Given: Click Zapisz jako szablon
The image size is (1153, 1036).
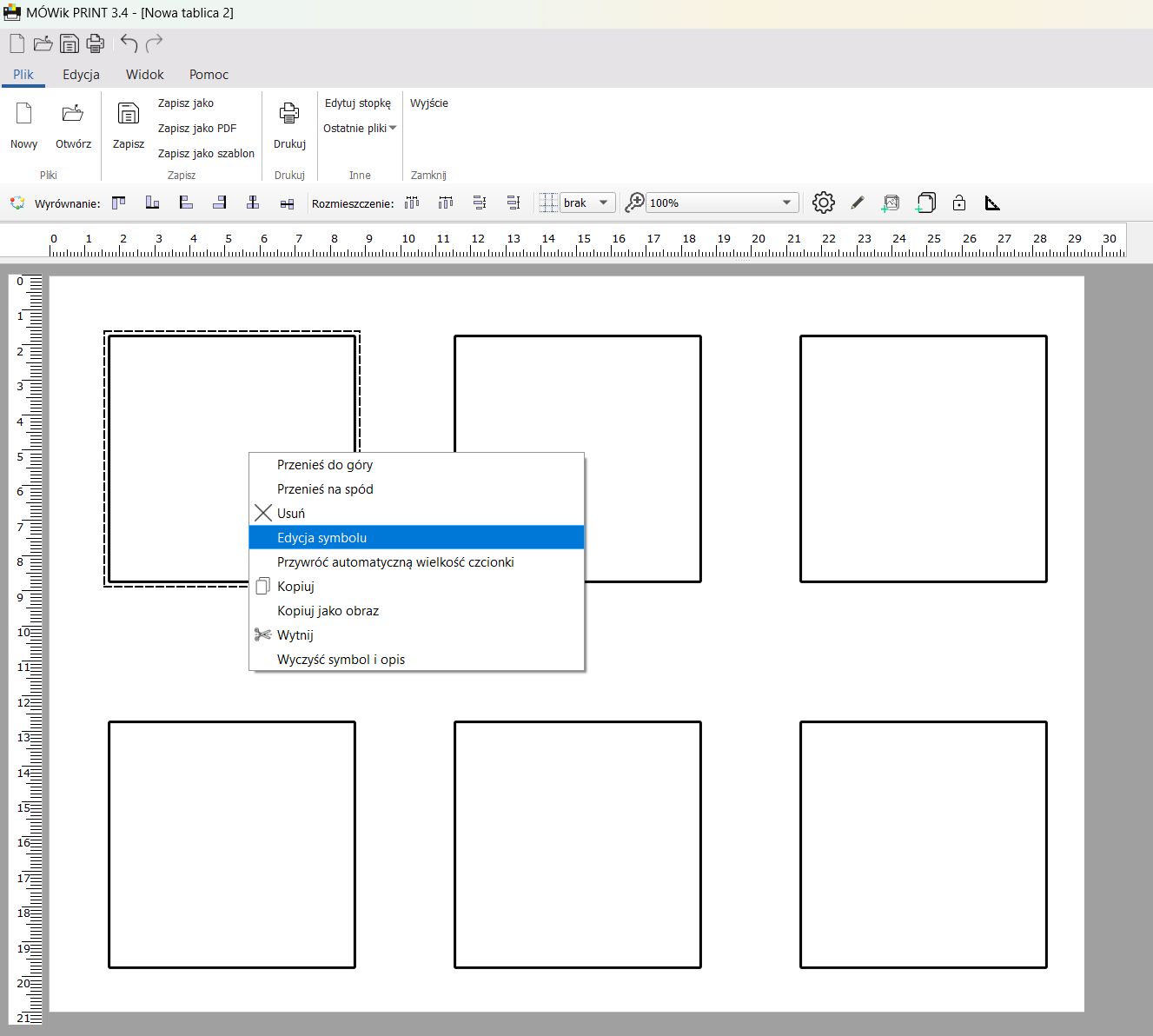Looking at the screenshot, I should coord(206,153).
